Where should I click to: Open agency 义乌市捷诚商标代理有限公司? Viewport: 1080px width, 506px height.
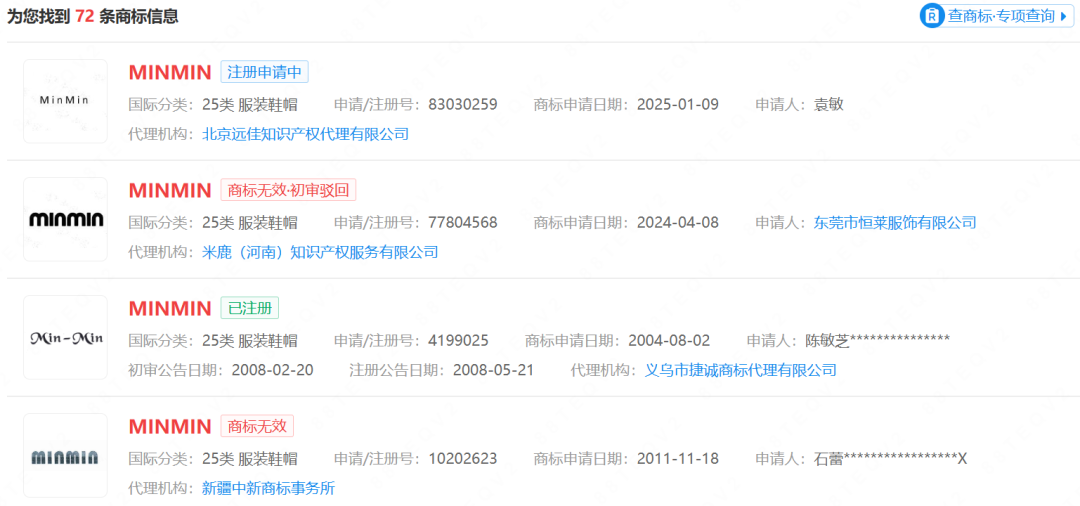[x=740, y=370]
